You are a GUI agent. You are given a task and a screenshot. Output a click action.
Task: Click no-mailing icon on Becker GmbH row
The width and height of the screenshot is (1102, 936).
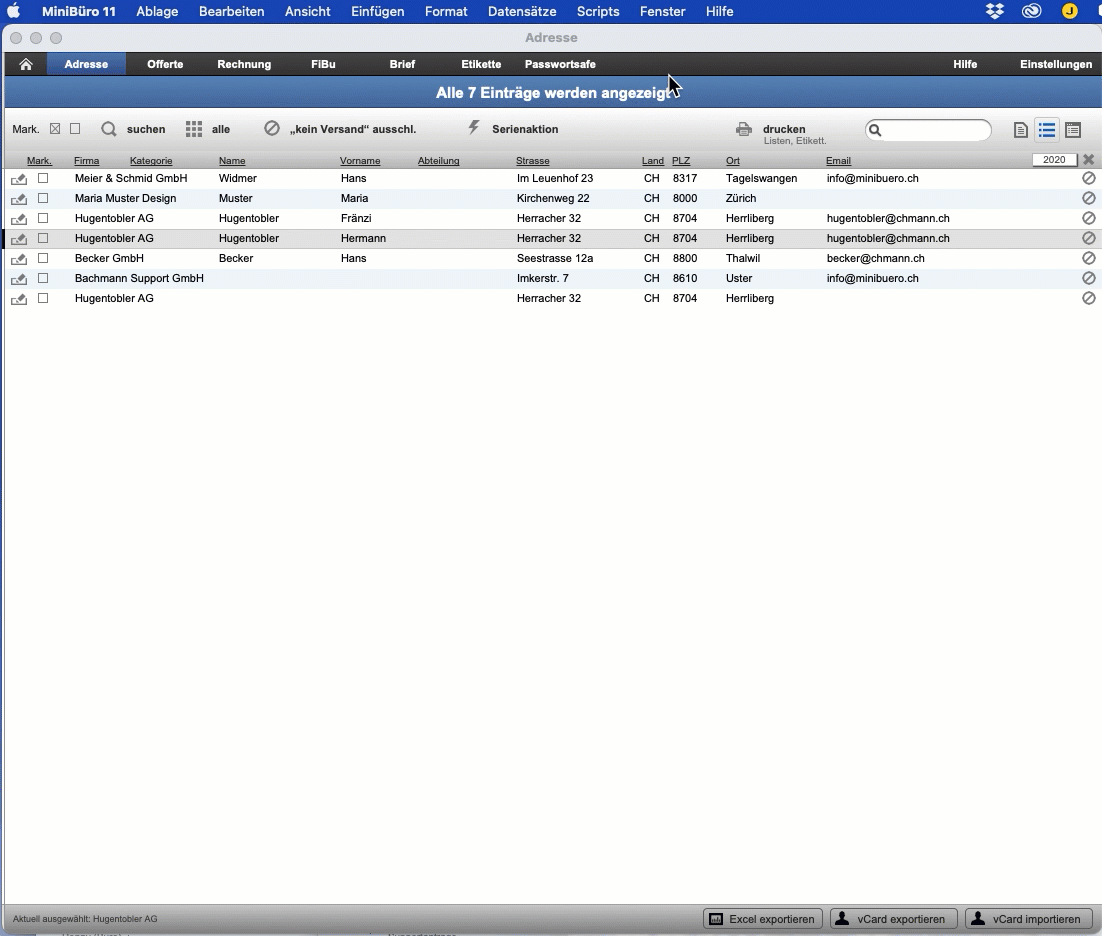[1089, 258]
